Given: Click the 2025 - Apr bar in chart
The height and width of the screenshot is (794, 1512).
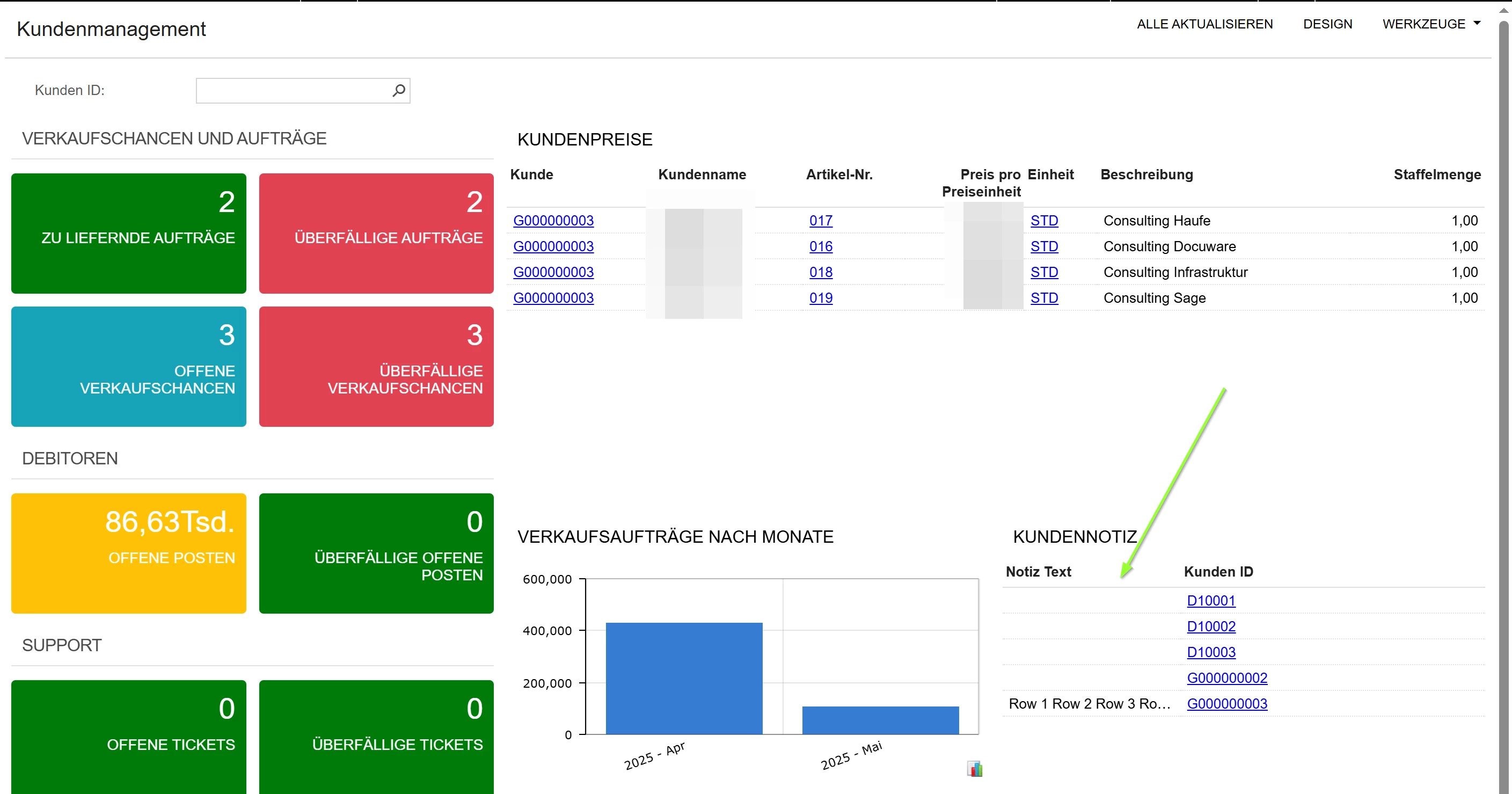Looking at the screenshot, I should [684, 678].
